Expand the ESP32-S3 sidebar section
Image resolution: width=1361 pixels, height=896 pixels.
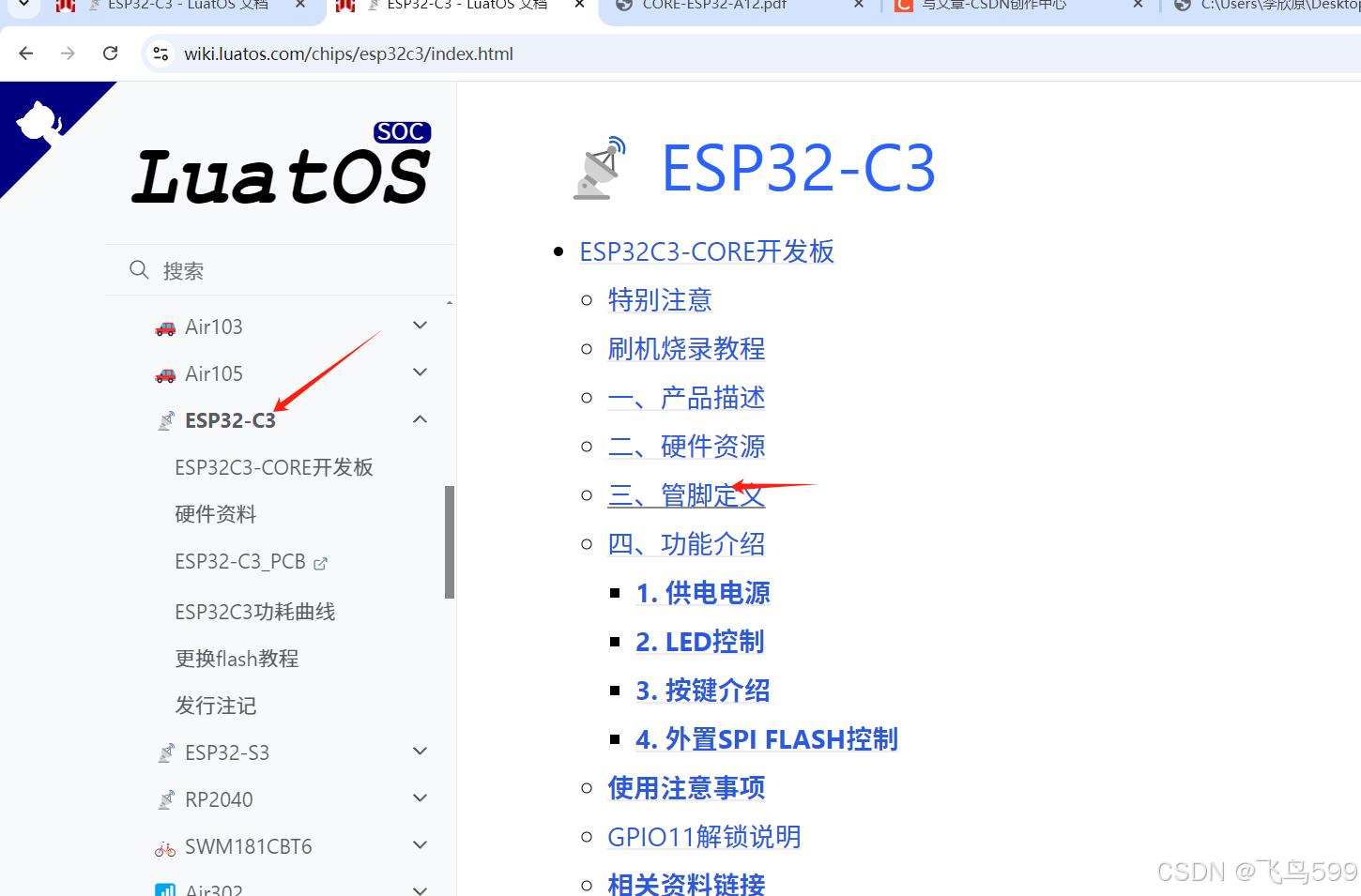tap(421, 752)
